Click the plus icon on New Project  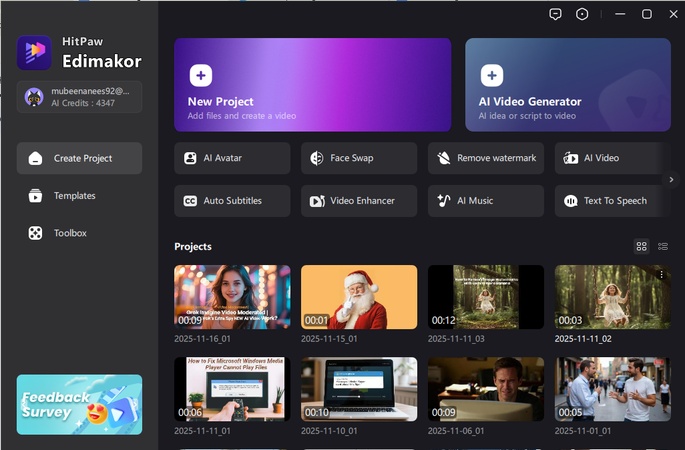click(200, 75)
